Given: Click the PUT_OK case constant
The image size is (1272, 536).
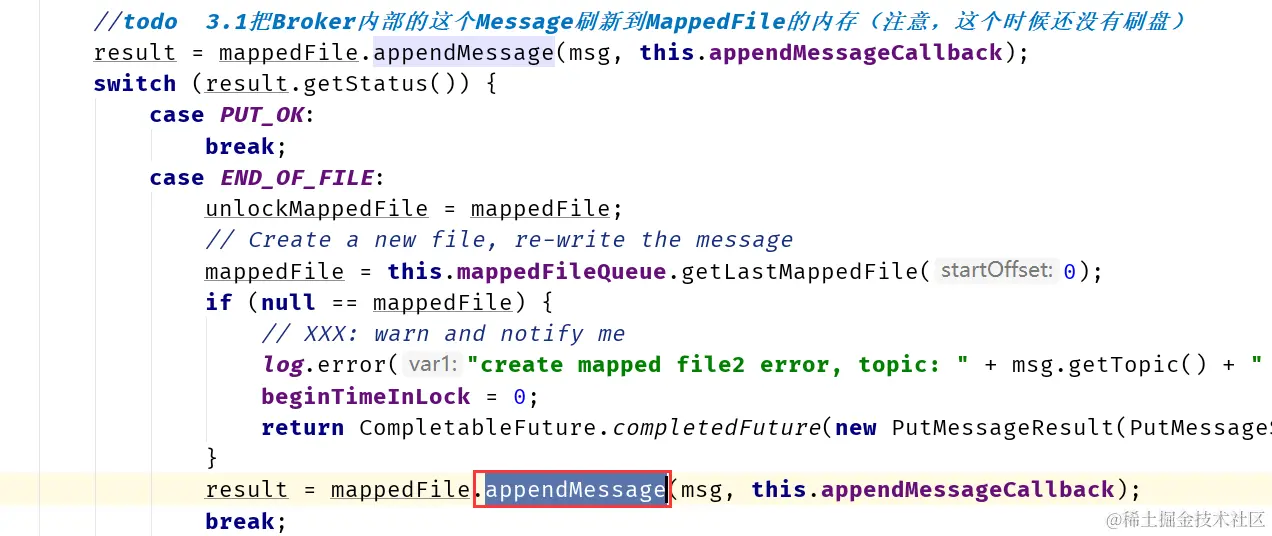Looking at the screenshot, I should [262, 115].
